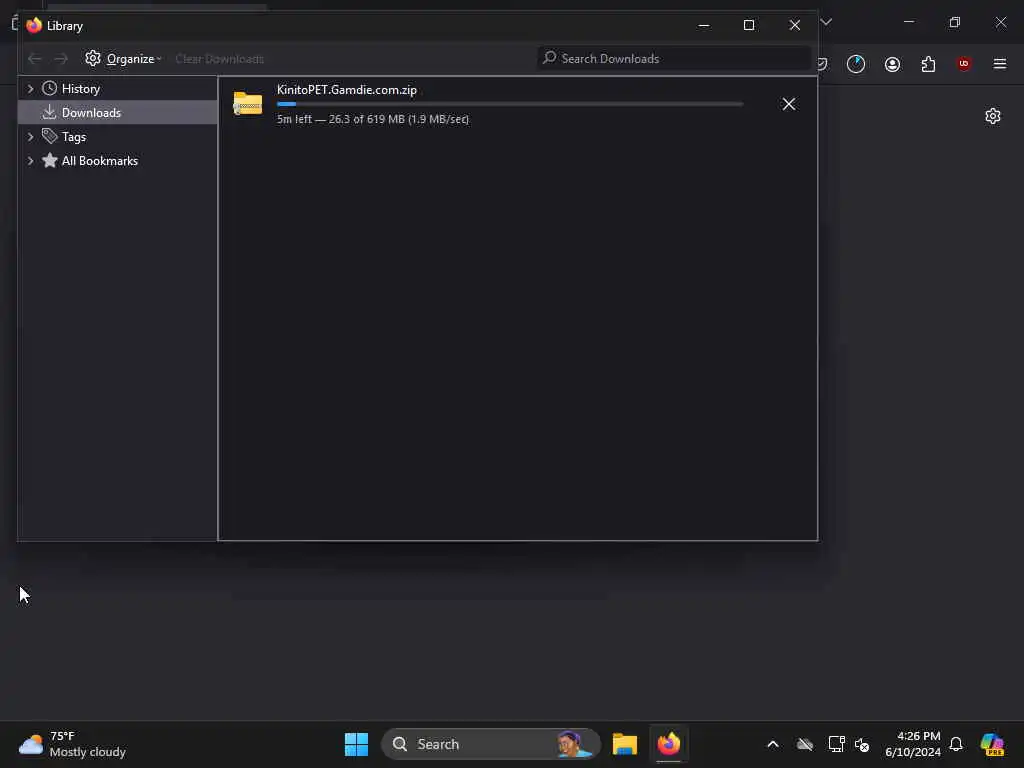
Task: Open the weather widget showing 75°F
Action: pos(72,744)
